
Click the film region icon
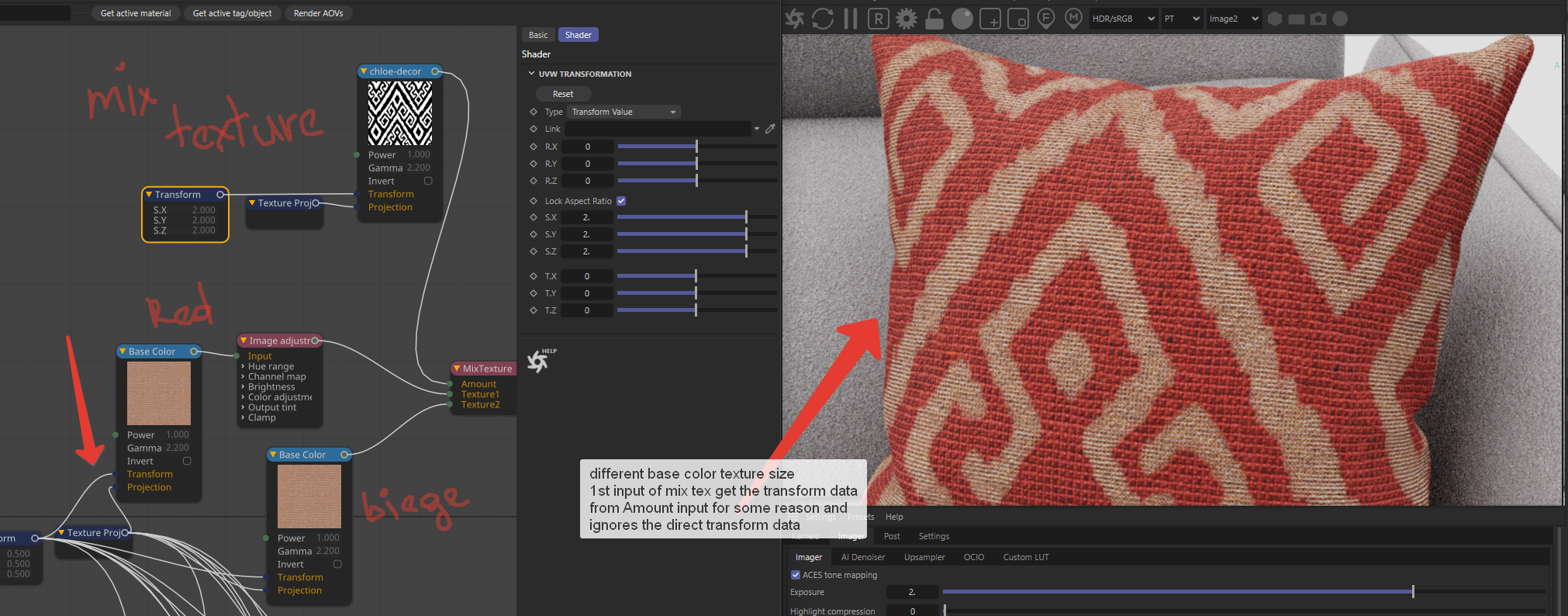click(1017, 18)
